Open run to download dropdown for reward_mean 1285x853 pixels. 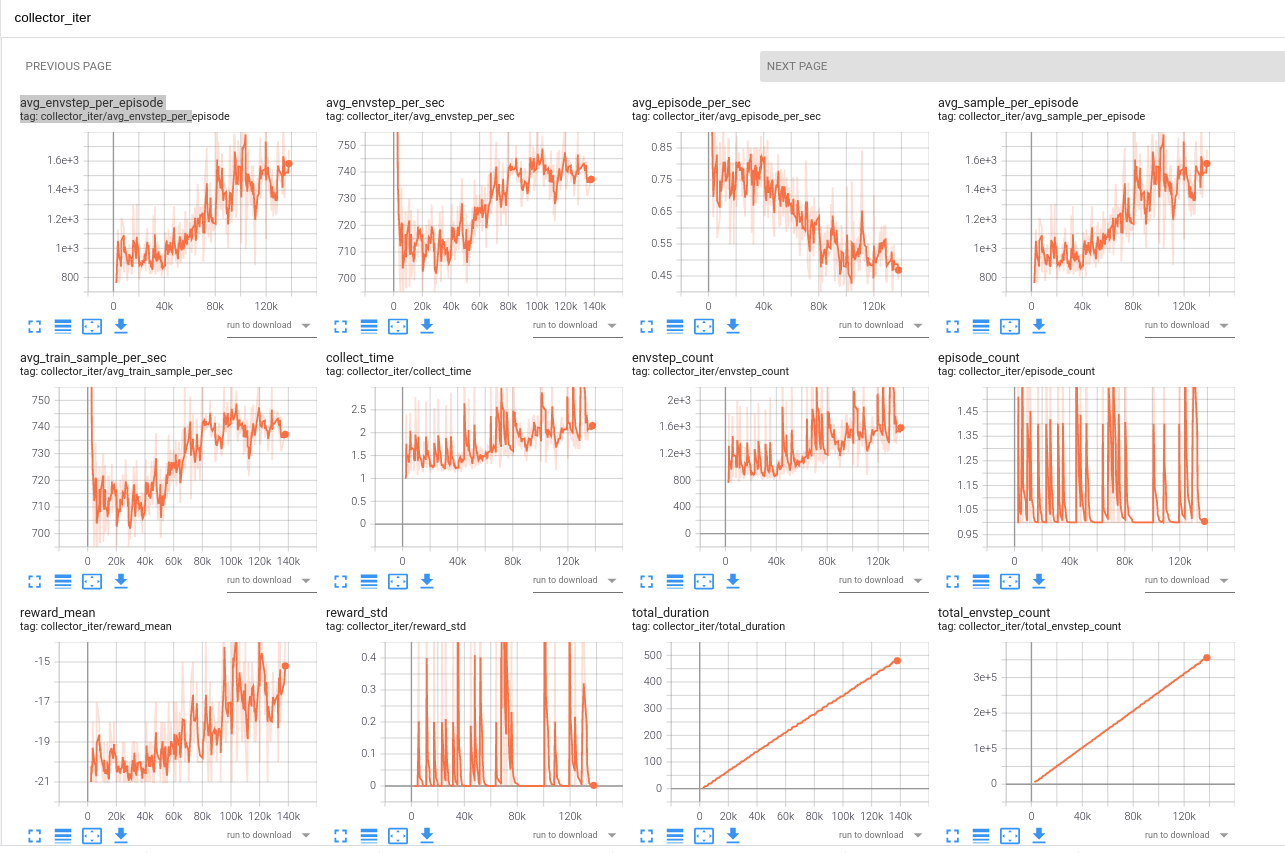point(270,835)
